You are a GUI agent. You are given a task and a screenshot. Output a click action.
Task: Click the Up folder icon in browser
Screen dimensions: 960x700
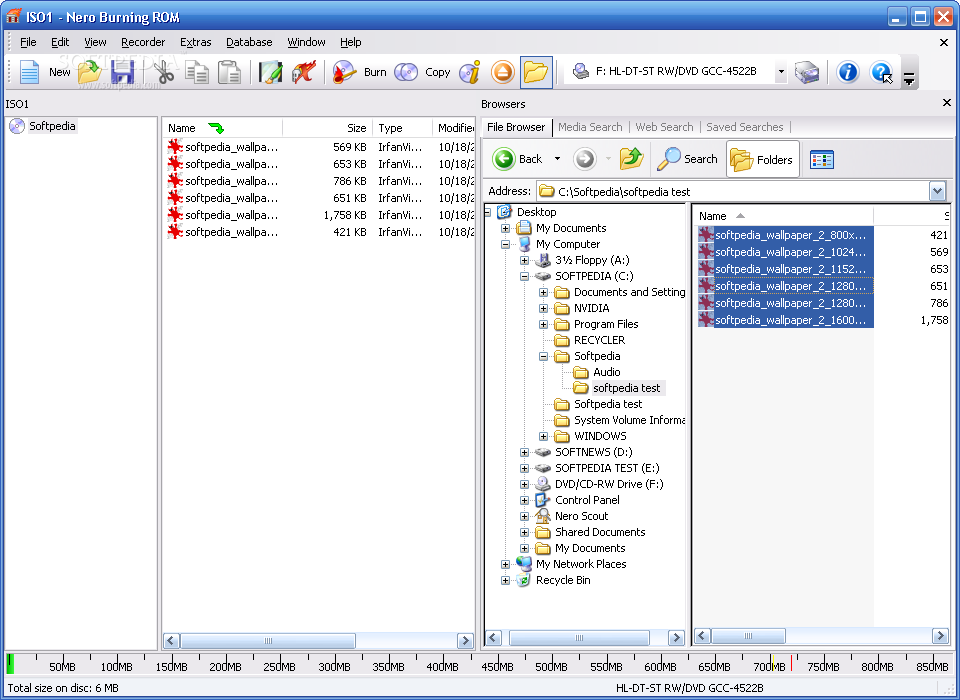point(631,159)
